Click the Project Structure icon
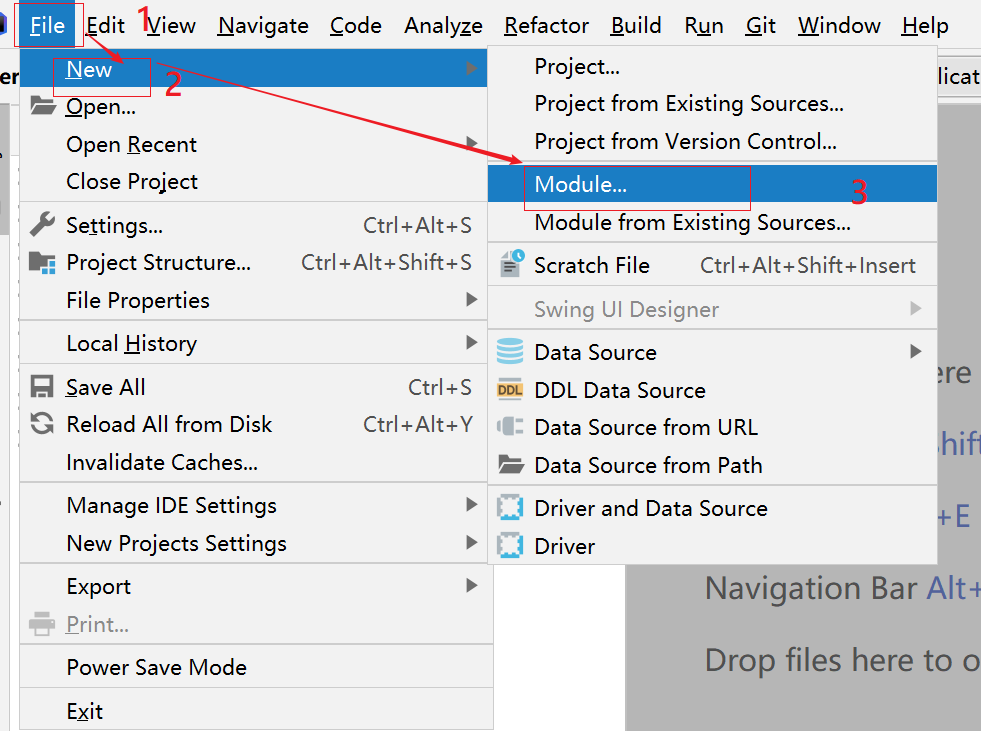The width and height of the screenshot is (981, 731). point(43,262)
